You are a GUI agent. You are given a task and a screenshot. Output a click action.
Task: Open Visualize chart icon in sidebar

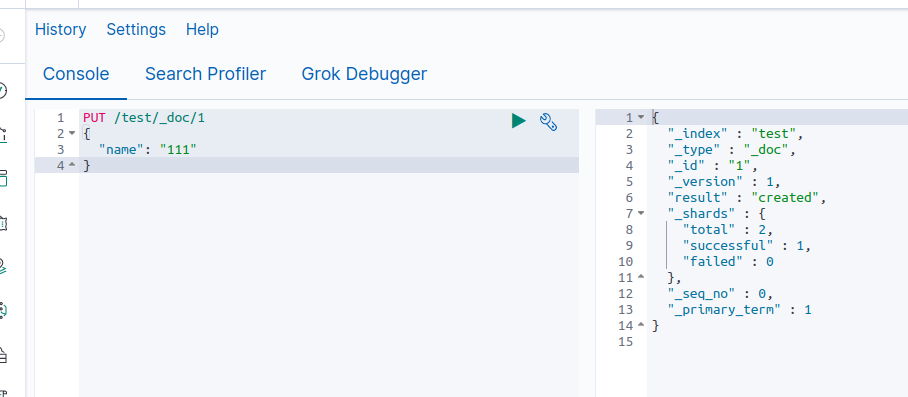(3, 134)
